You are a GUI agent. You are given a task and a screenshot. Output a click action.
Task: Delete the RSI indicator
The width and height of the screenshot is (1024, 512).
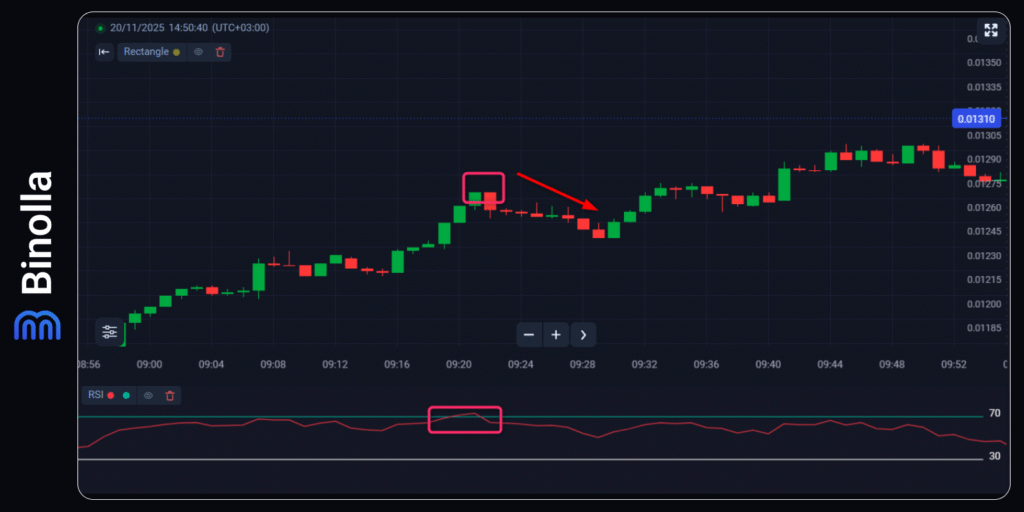click(170, 396)
